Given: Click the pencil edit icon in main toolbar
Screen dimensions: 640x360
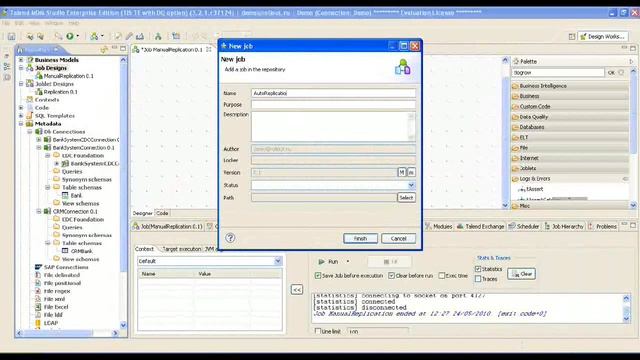Looking at the screenshot, I should click(129, 36).
